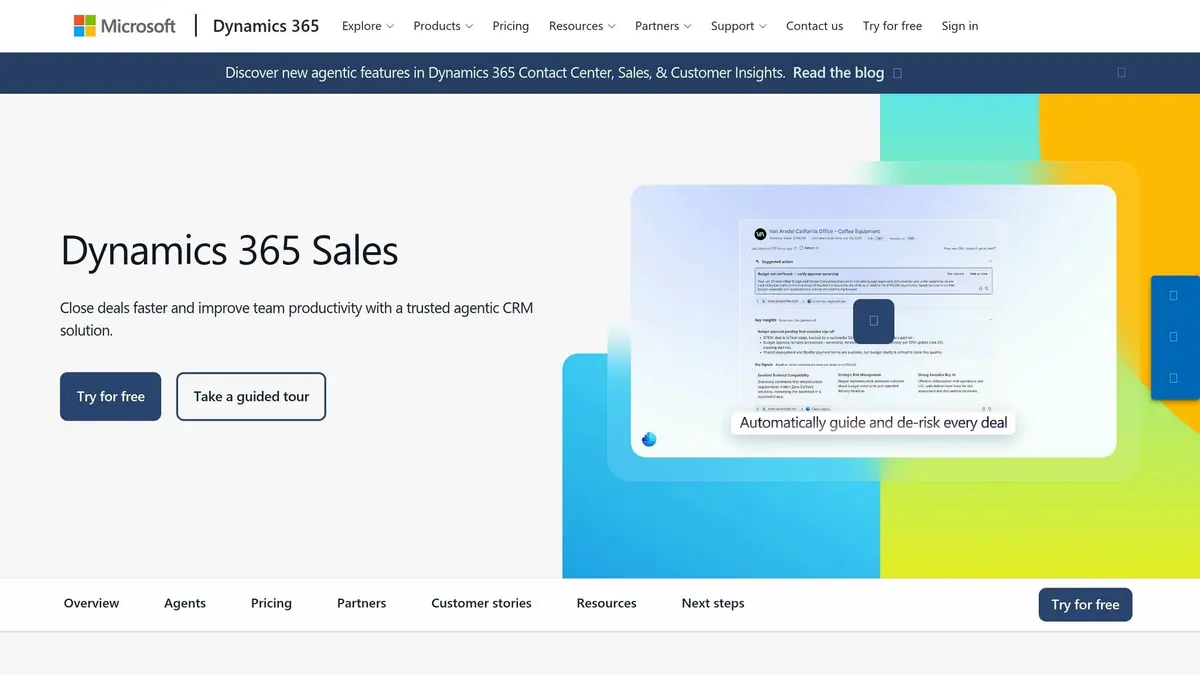Click the Try for free button under the headline
Screen dimensions: 1200x675
(110, 396)
